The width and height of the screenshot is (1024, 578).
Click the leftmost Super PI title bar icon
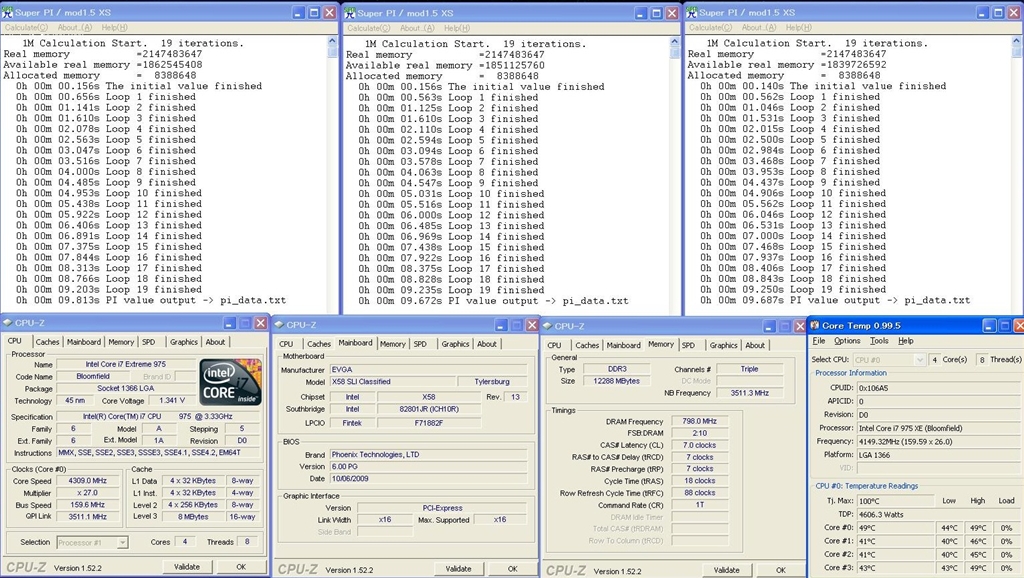click(8, 12)
